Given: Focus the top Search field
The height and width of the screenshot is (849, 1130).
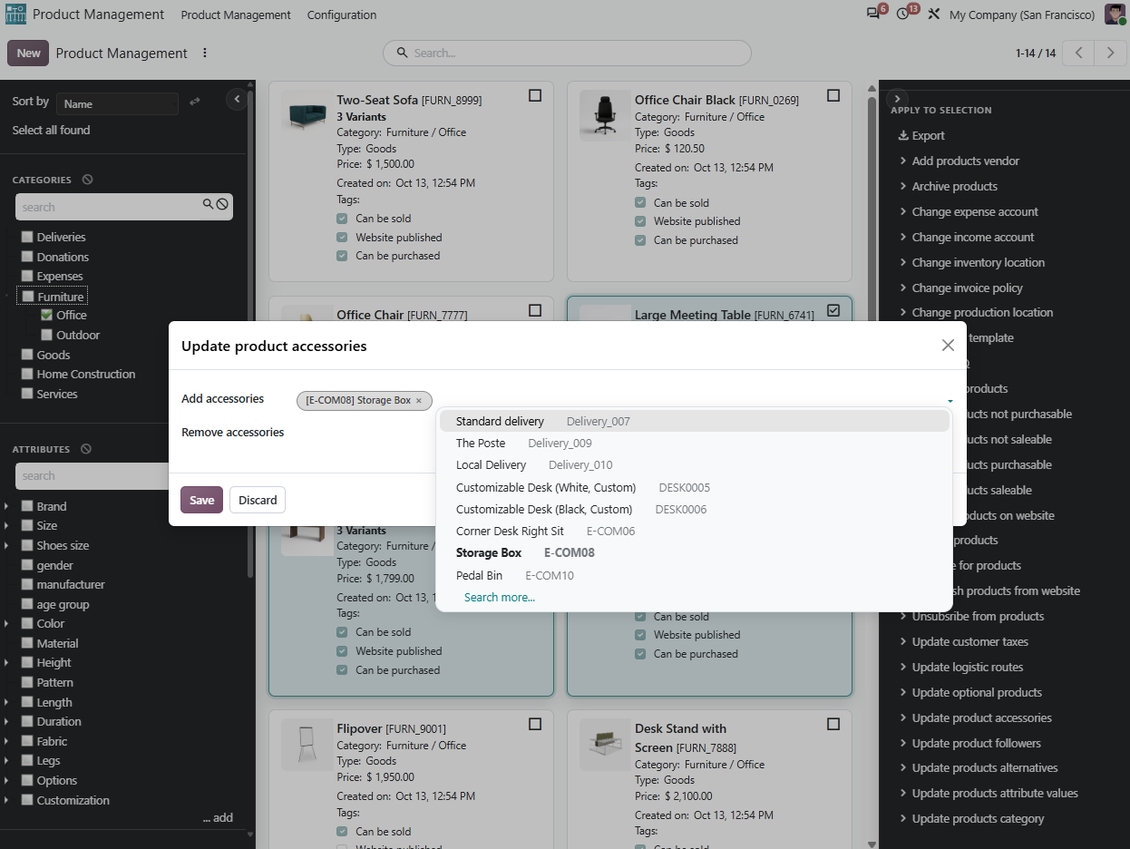Looking at the screenshot, I should point(567,53).
